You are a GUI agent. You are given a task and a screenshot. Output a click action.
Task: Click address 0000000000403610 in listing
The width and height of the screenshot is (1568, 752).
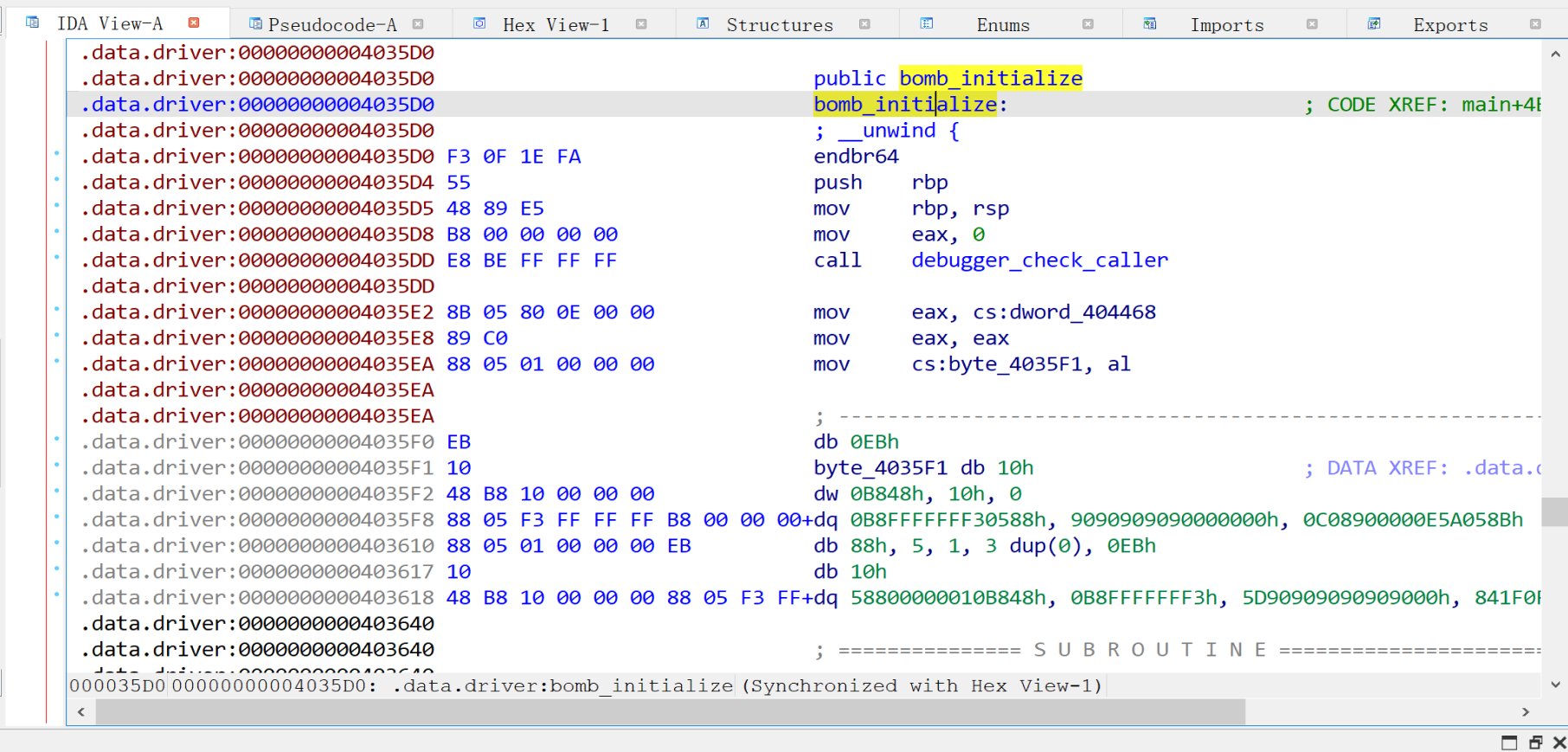point(336,546)
